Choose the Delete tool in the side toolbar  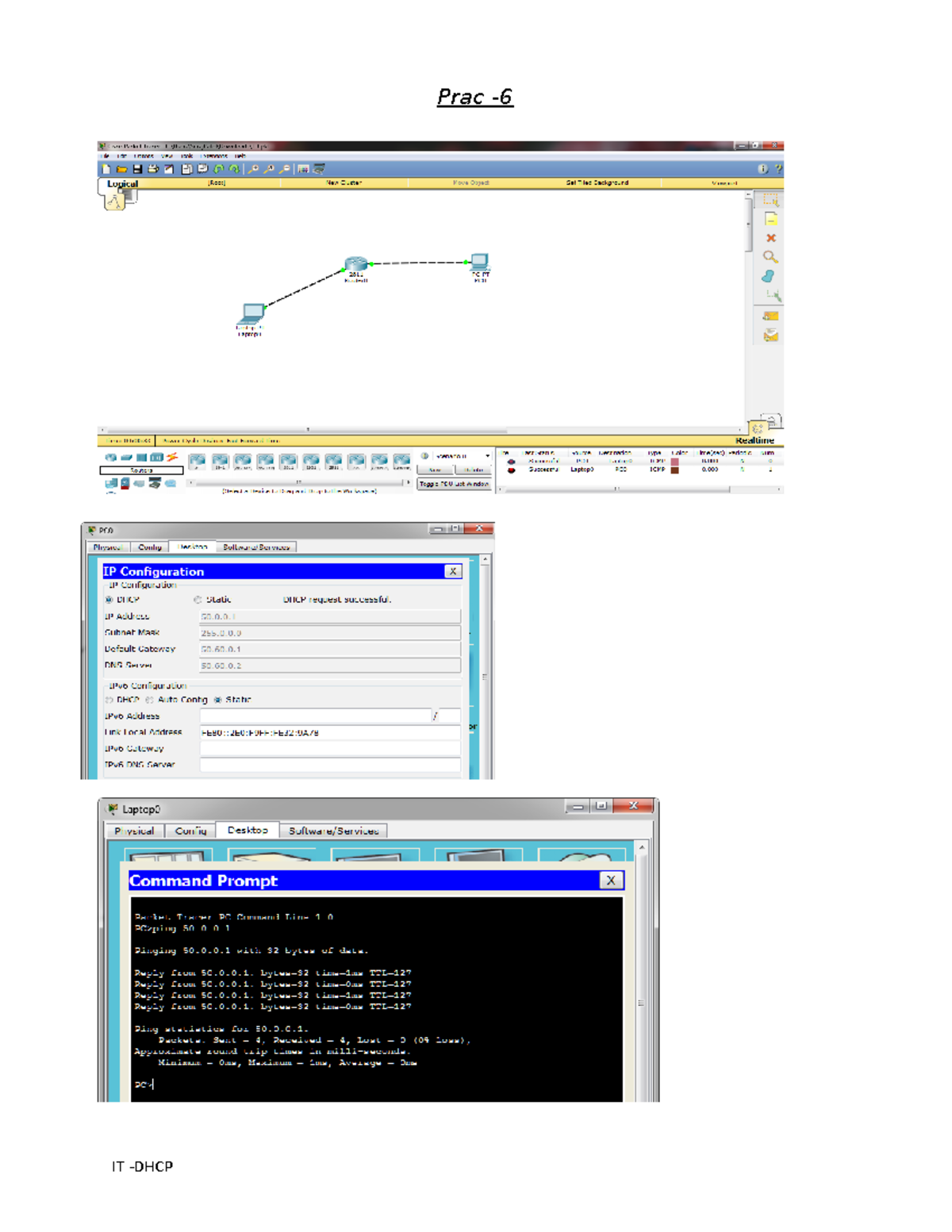point(770,237)
